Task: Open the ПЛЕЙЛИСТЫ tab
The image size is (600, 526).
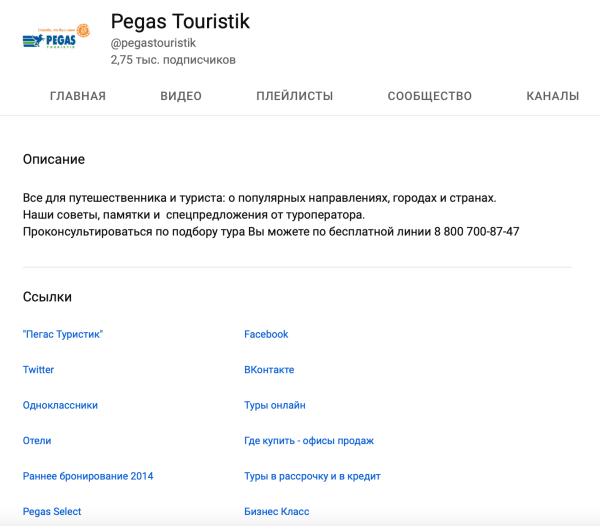Action: coord(294,96)
